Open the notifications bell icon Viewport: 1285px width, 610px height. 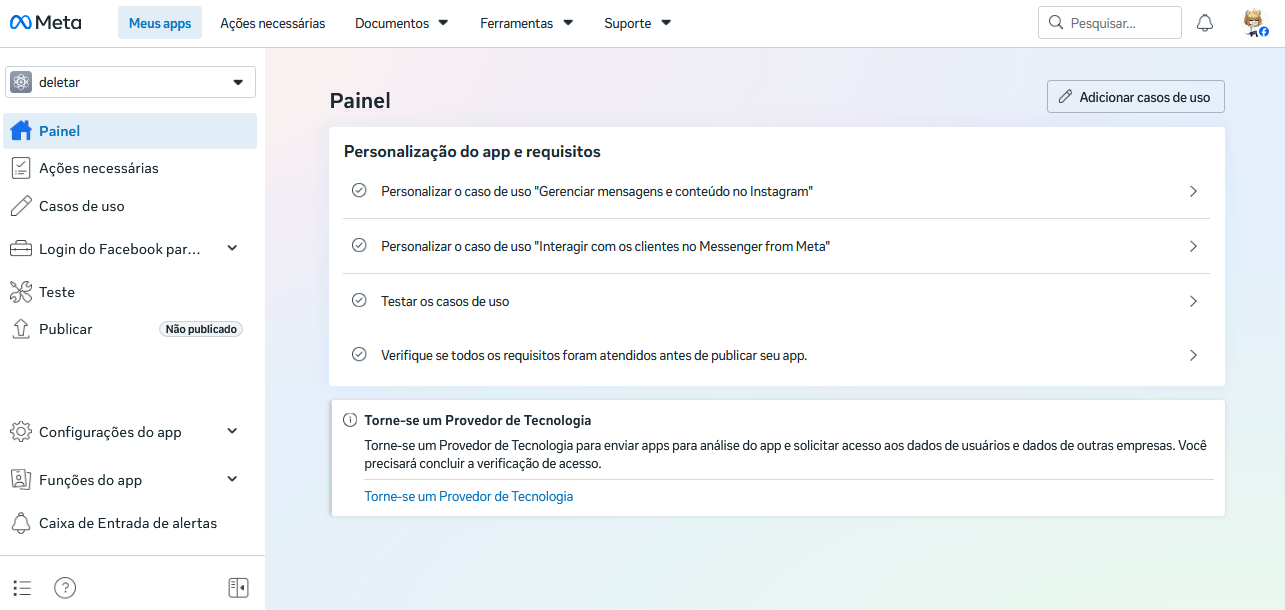(x=1205, y=23)
